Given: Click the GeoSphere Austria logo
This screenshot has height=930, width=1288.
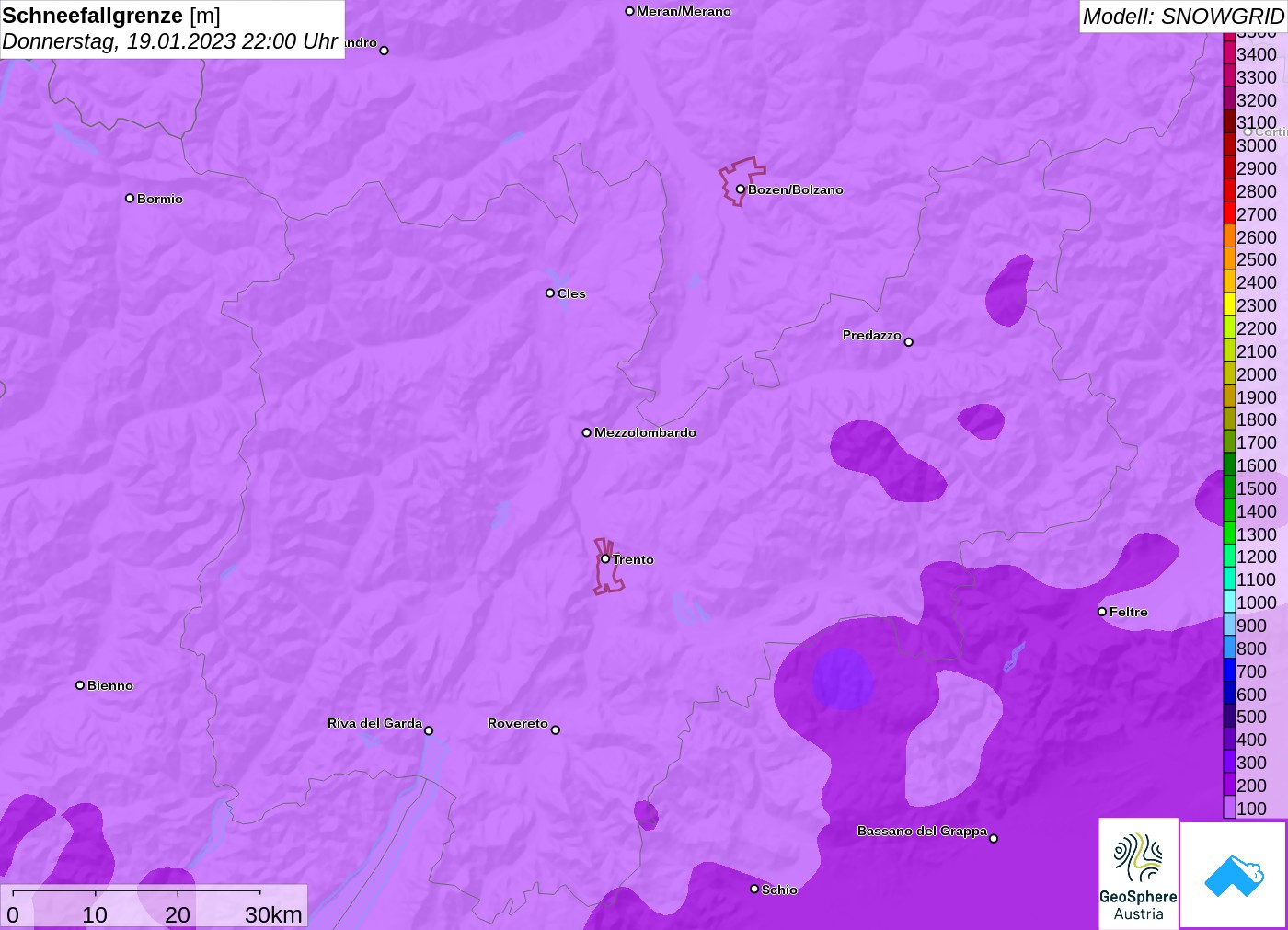Looking at the screenshot, I should (x=1138, y=874).
